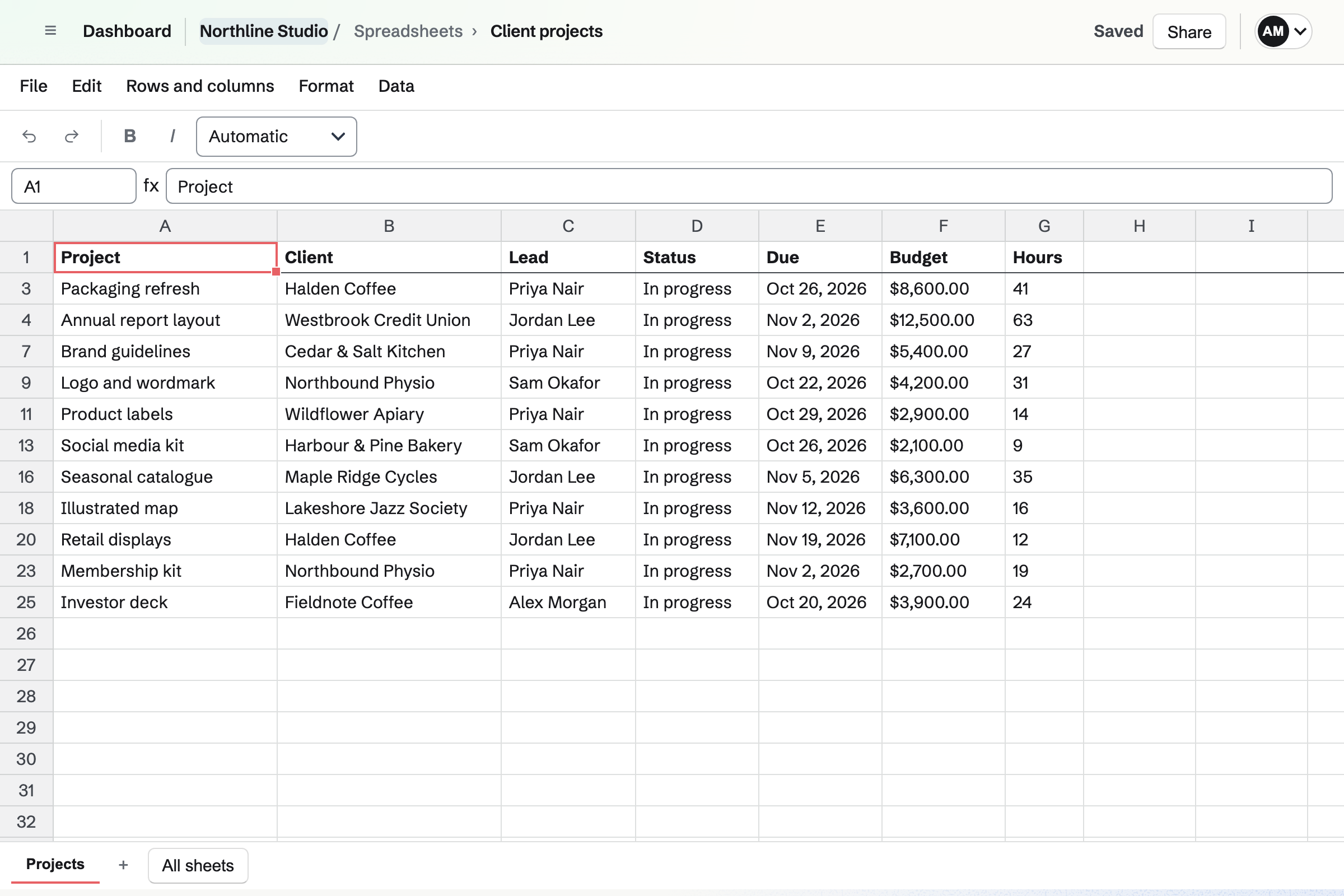Screen dimensions: 1344x896
Task: Click the formula bar containing Project
Action: coord(749,186)
